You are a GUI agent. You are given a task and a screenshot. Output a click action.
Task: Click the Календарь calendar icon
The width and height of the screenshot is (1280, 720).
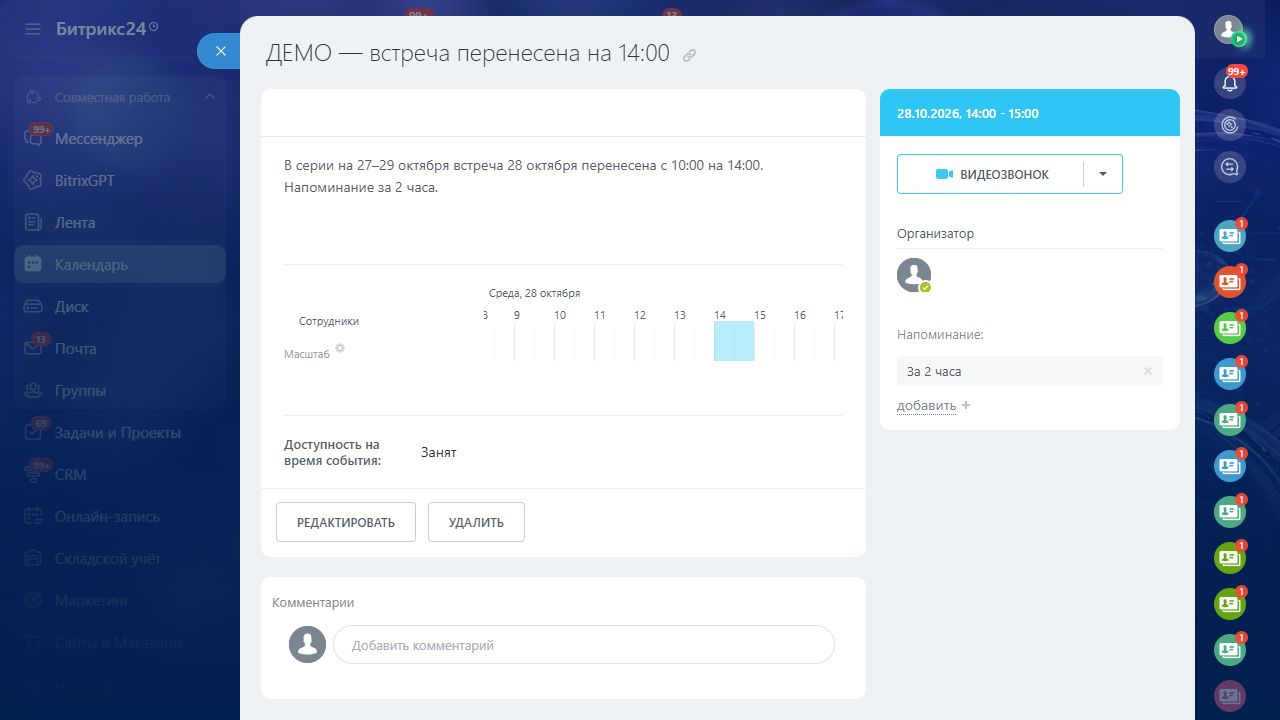click(33, 265)
